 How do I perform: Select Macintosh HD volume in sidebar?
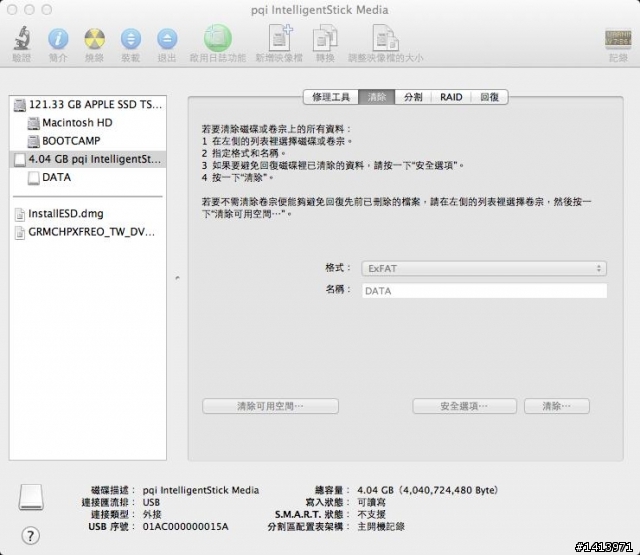88,123
